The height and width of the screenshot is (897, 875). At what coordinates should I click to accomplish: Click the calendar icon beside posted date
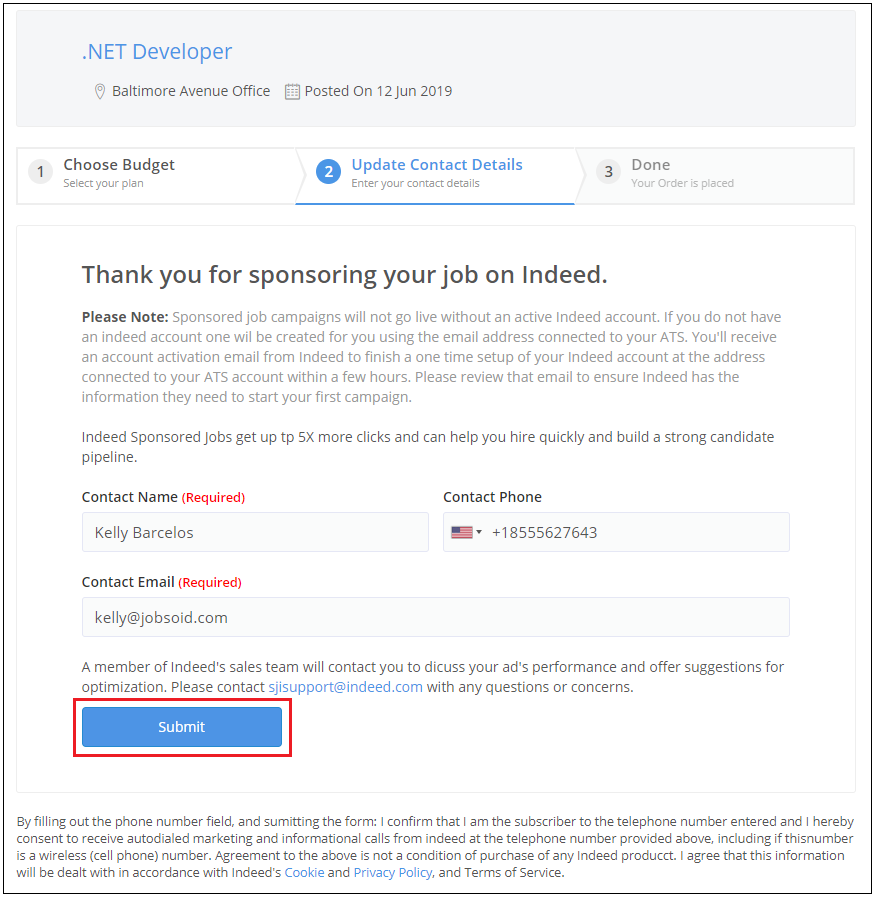tap(292, 91)
